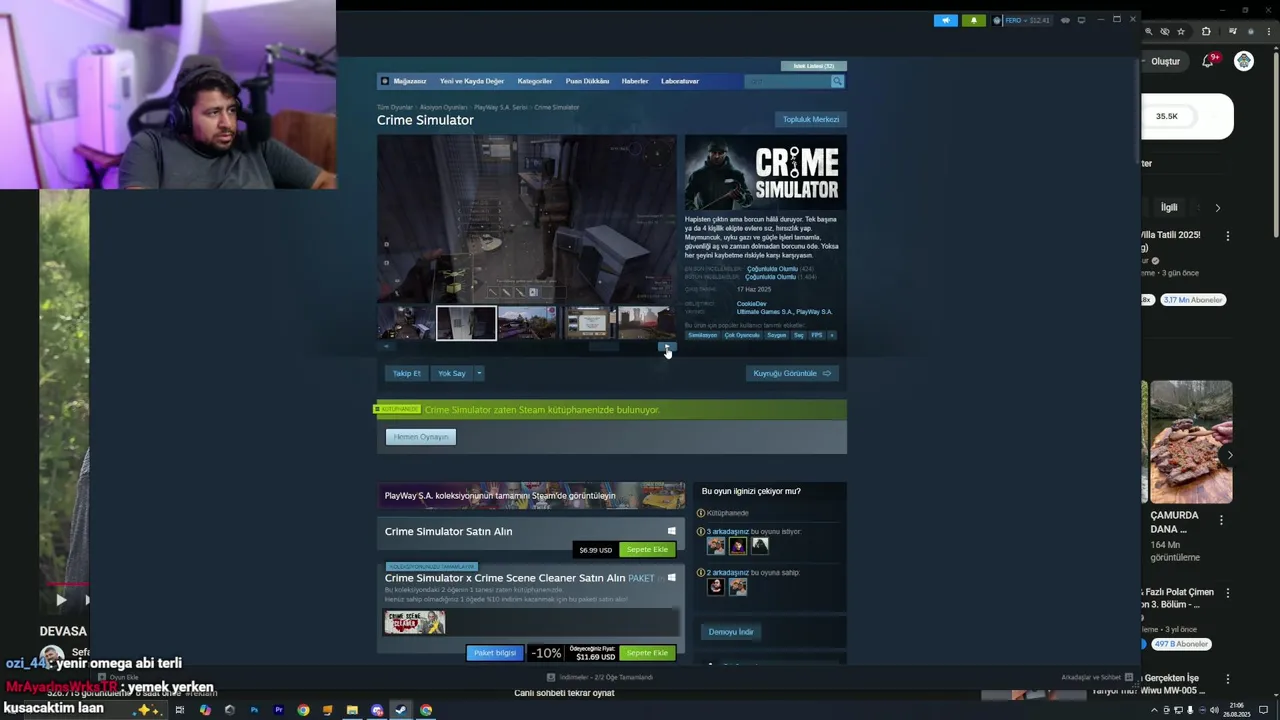This screenshot has width=1280, height=720.
Task: Open first friend avatar who owns game
Action: click(x=716, y=587)
